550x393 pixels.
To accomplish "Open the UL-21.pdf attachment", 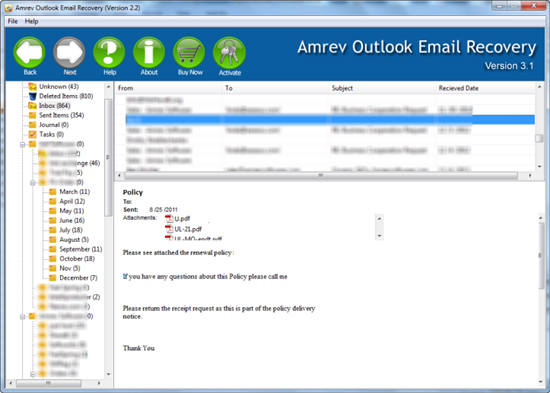I will (184, 229).
